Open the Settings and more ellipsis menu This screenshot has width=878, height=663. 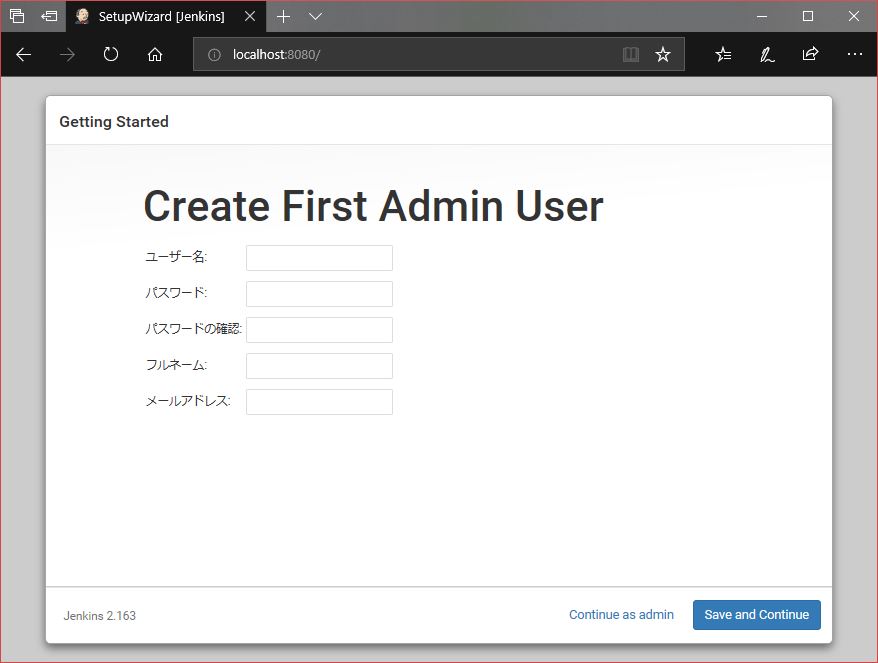click(x=854, y=55)
